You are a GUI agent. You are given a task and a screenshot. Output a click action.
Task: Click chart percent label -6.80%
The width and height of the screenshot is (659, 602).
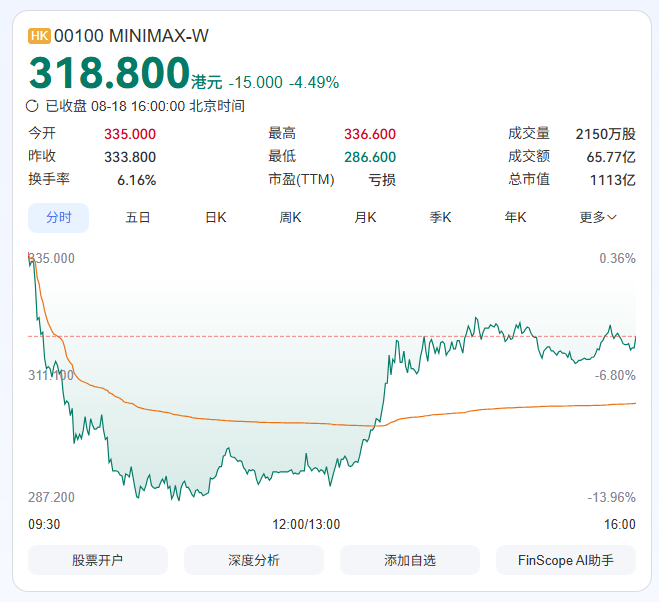tap(615, 375)
